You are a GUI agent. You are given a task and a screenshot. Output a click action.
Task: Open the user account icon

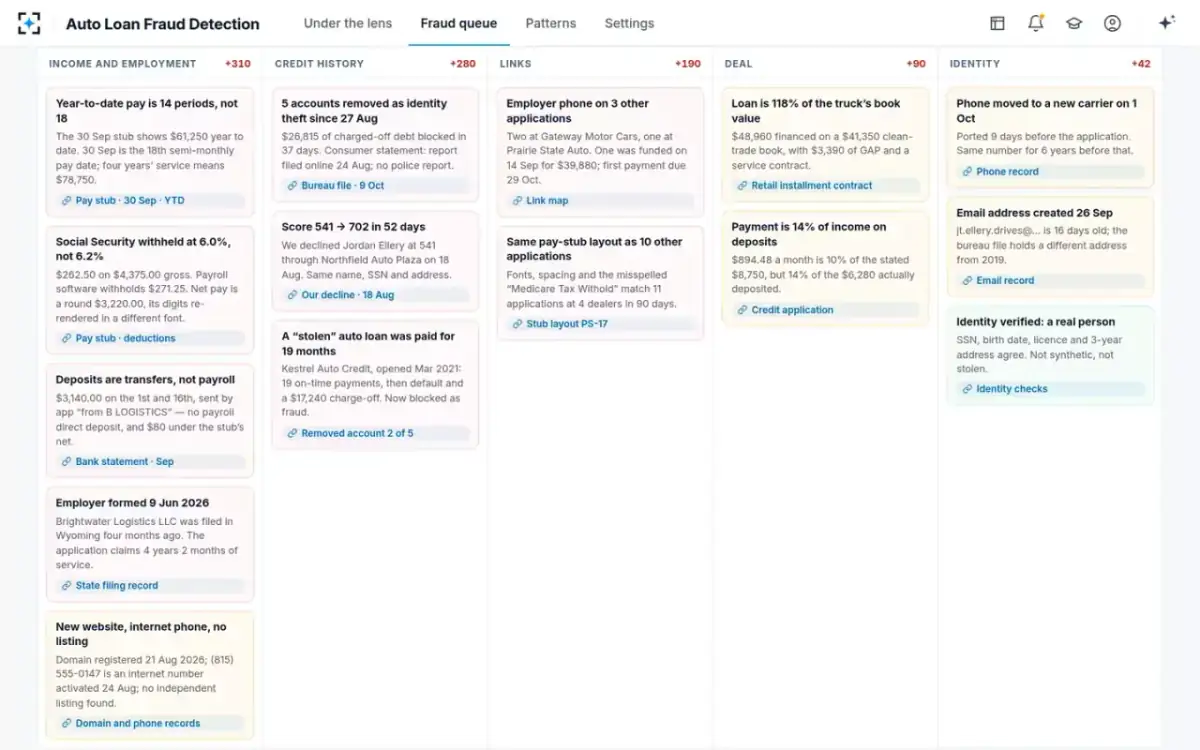click(1112, 23)
